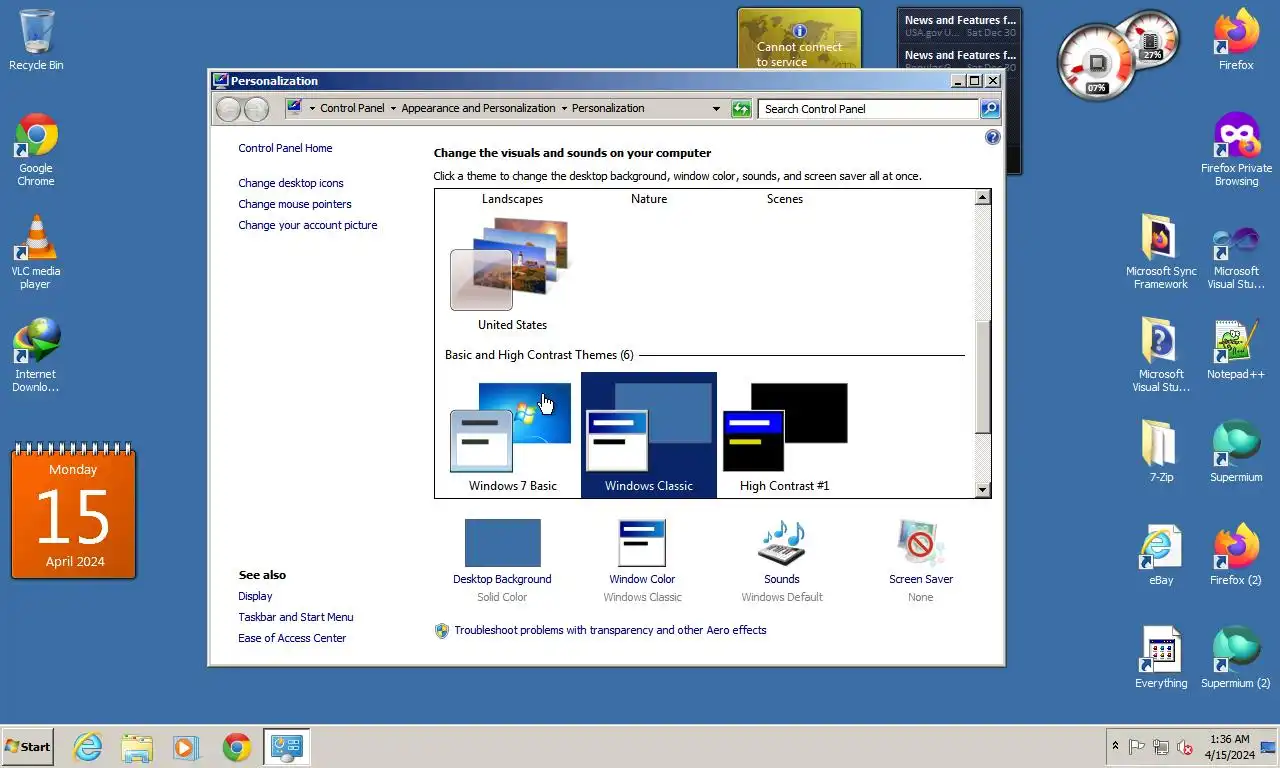This screenshot has width=1280, height=768.
Task: Click Troubleshoot problems with transparency link
Action: tap(610, 630)
